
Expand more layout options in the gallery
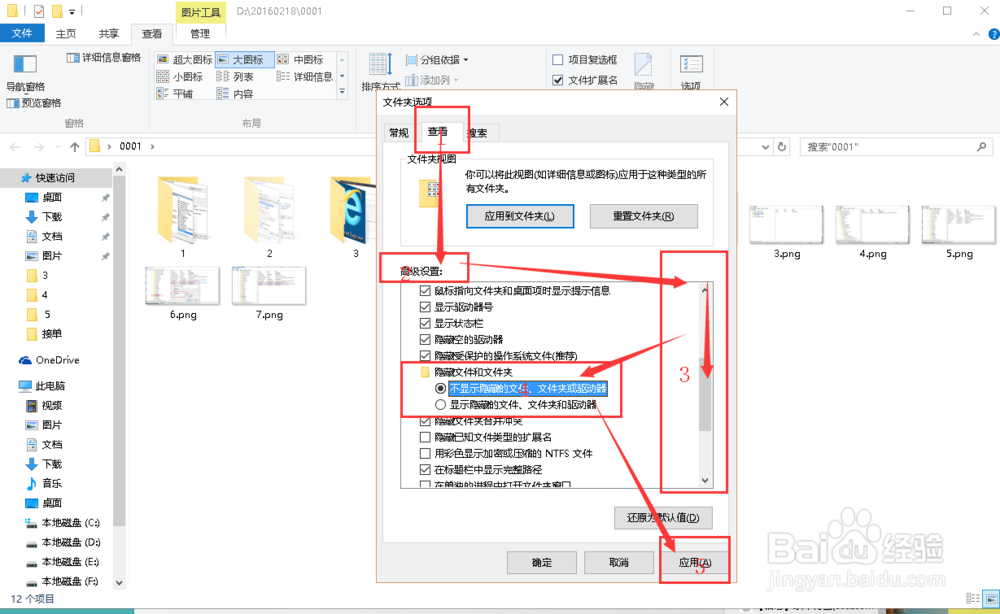[341, 88]
